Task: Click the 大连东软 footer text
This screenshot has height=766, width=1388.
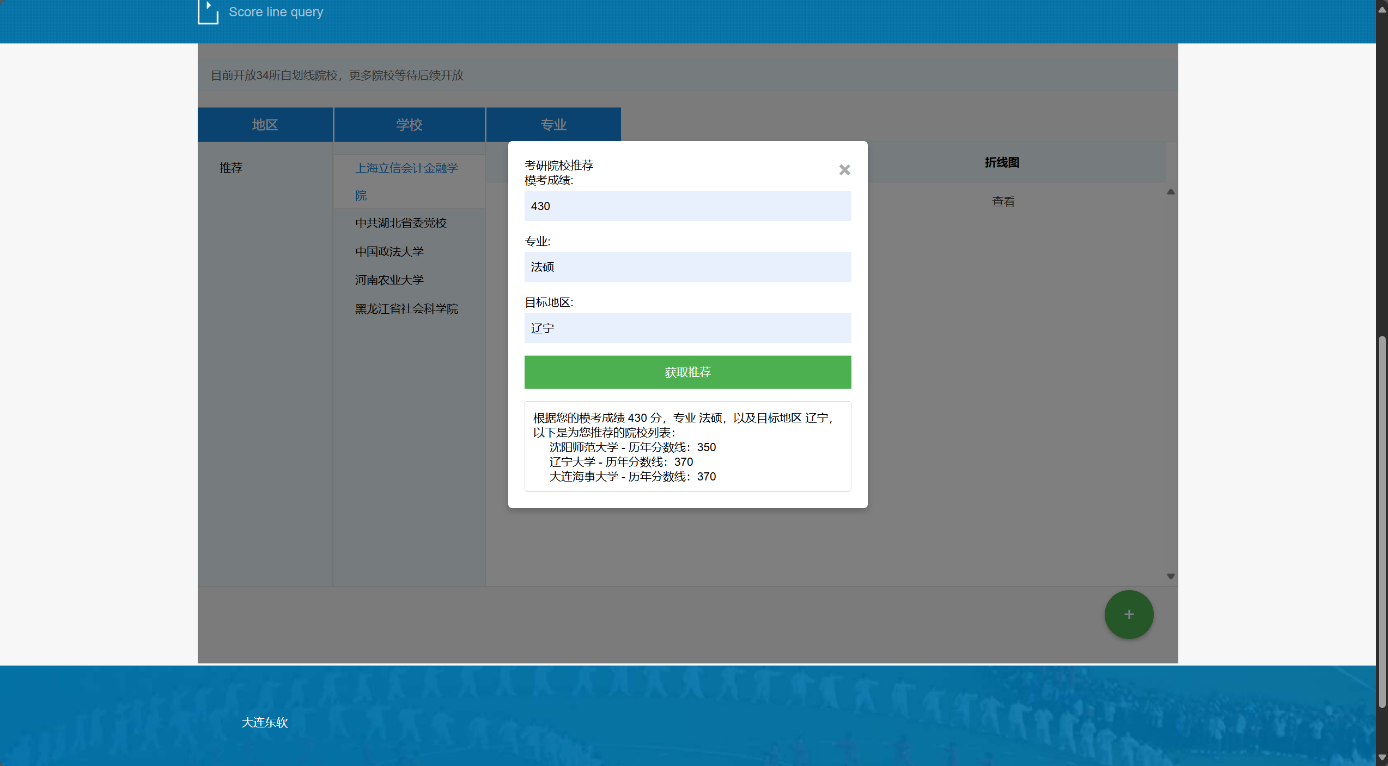Action: click(x=265, y=722)
